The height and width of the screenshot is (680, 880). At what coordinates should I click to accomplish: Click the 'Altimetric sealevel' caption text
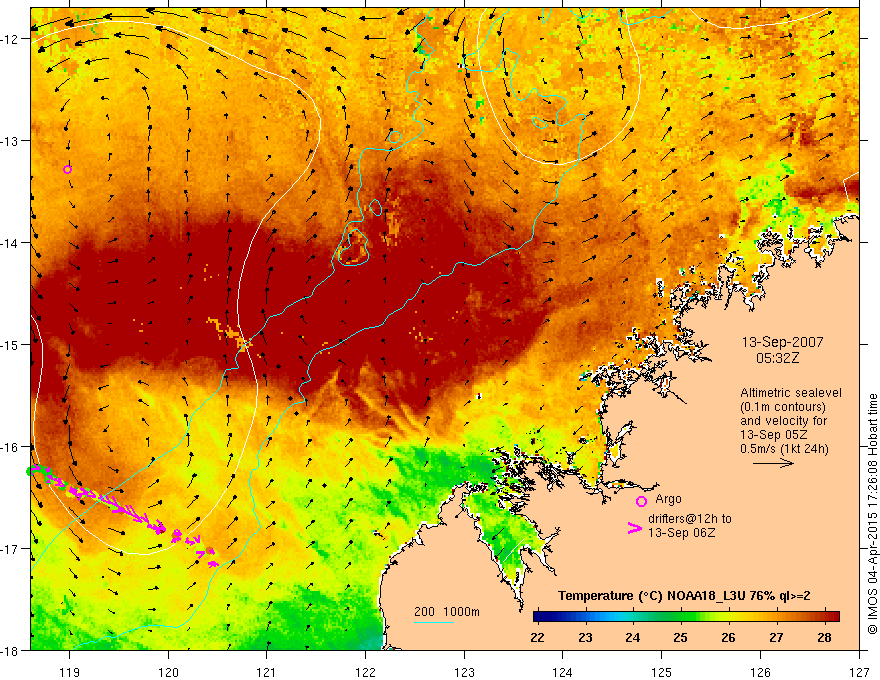click(791, 393)
